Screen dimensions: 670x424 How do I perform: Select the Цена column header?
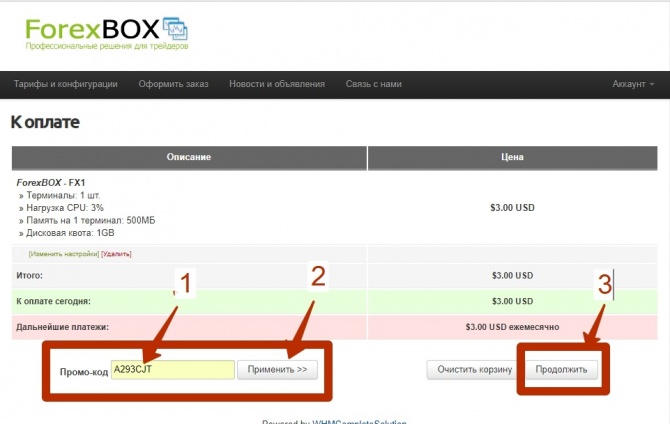coord(512,157)
